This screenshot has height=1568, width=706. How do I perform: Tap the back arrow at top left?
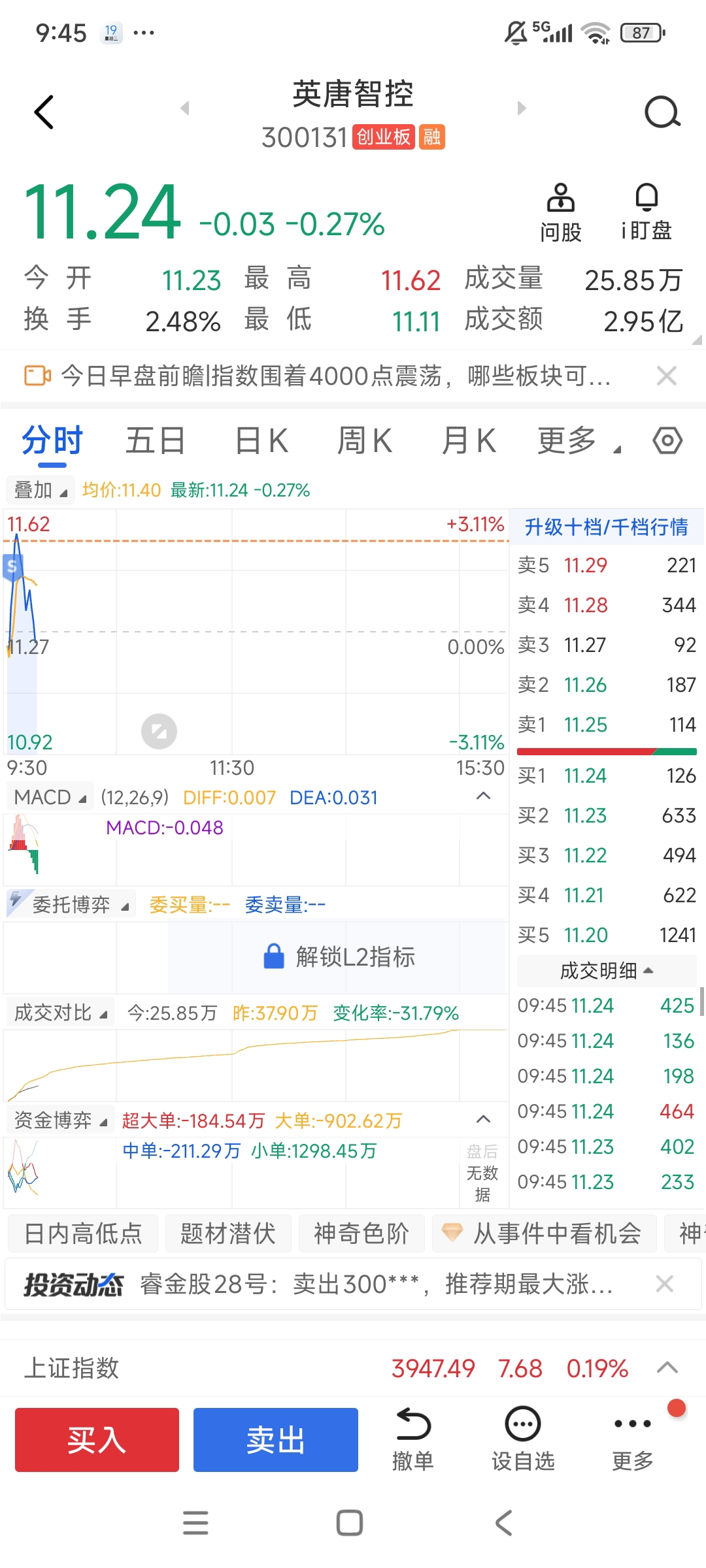coord(44,112)
